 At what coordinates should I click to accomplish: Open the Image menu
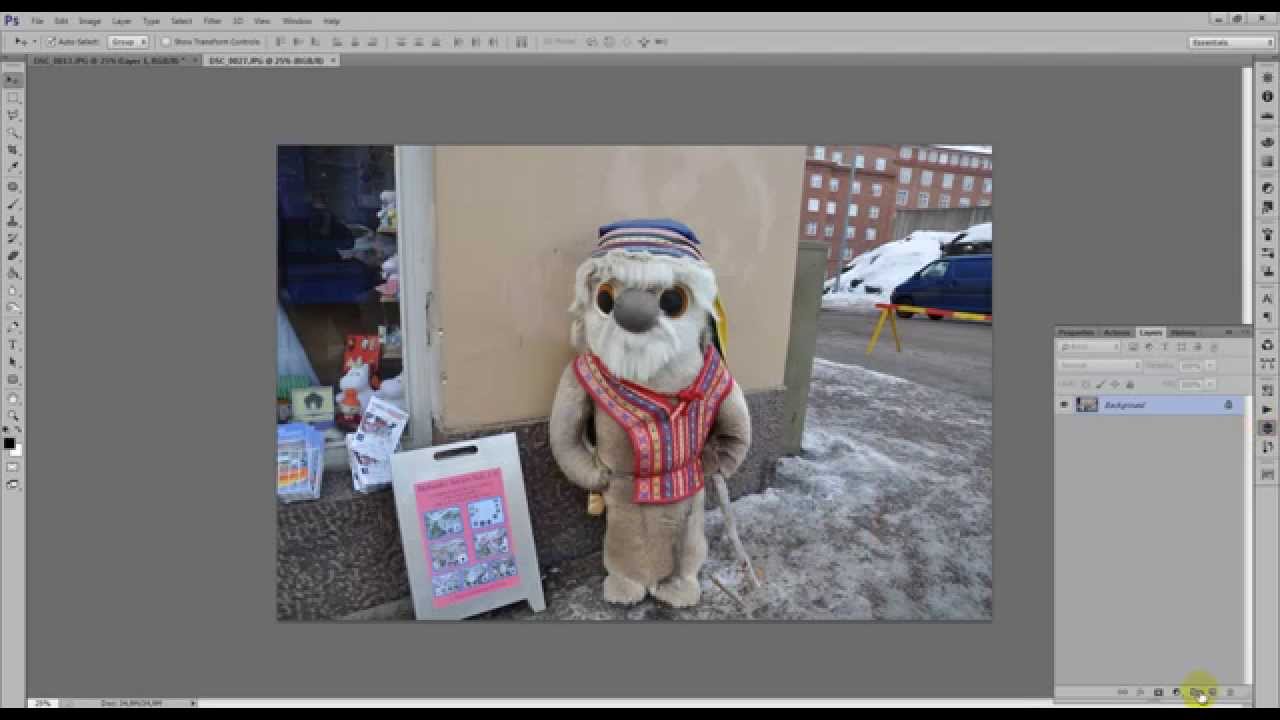pyautogui.click(x=90, y=21)
